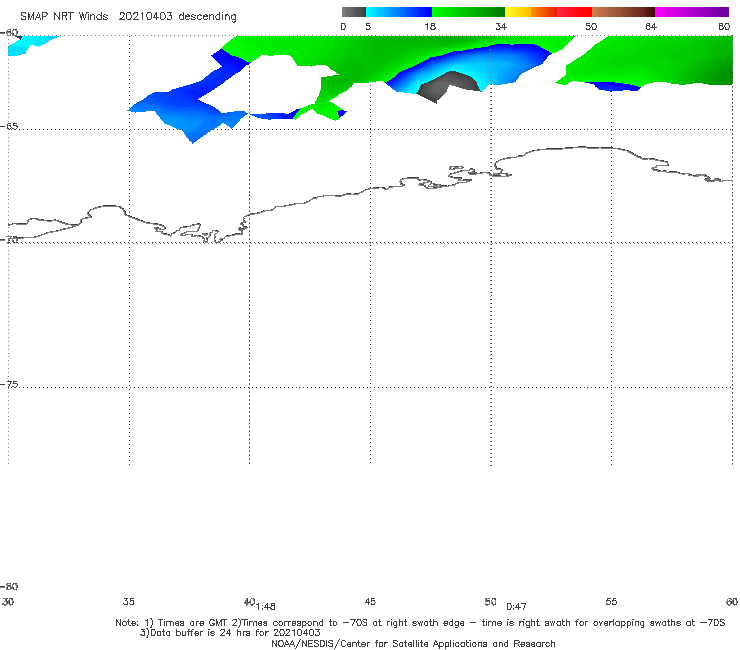Click the latitude label '-80'
Viewport: 740px width, 650px height.
click(x=9, y=587)
